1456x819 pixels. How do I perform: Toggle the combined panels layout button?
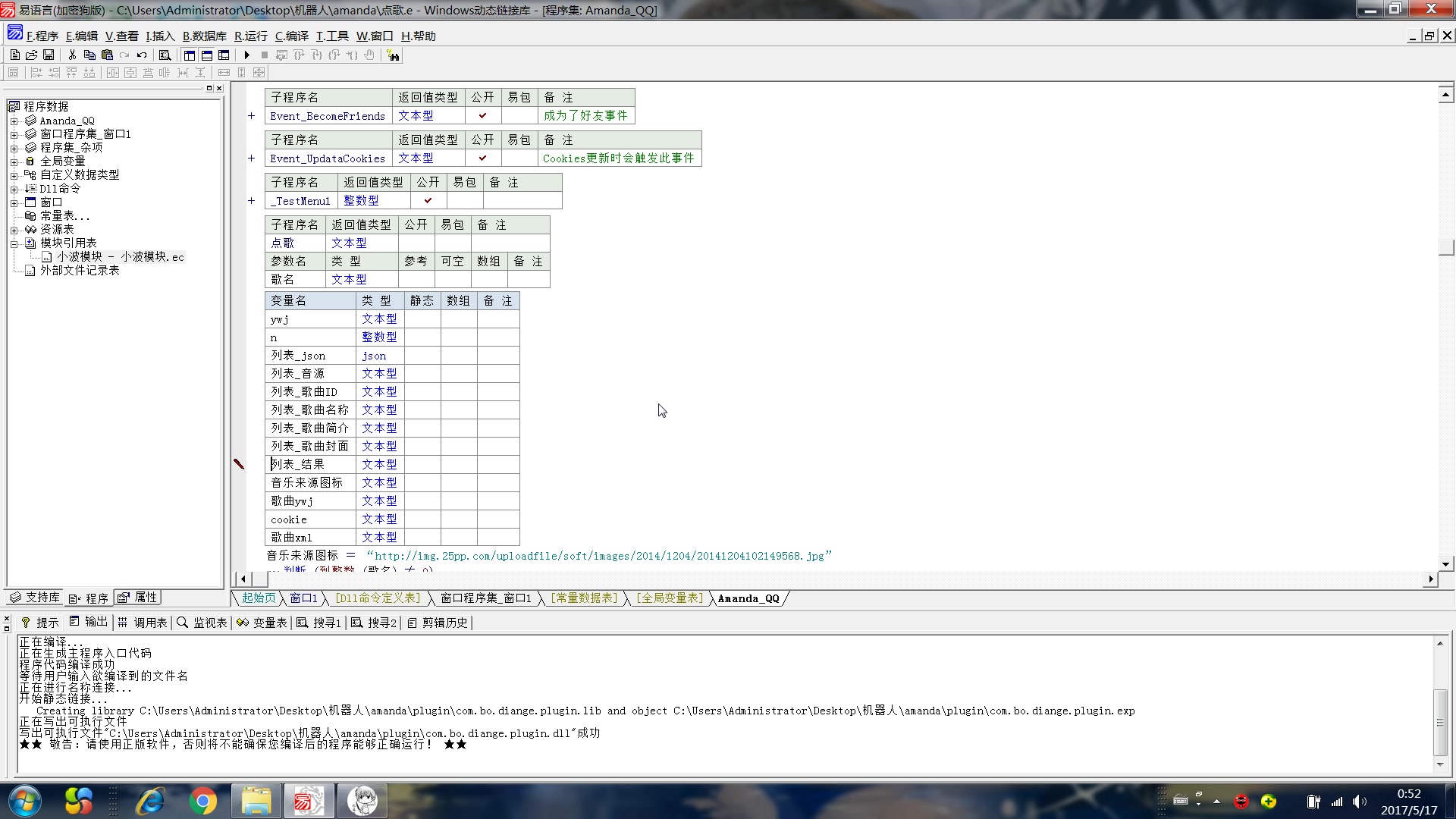(x=224, y=55)
